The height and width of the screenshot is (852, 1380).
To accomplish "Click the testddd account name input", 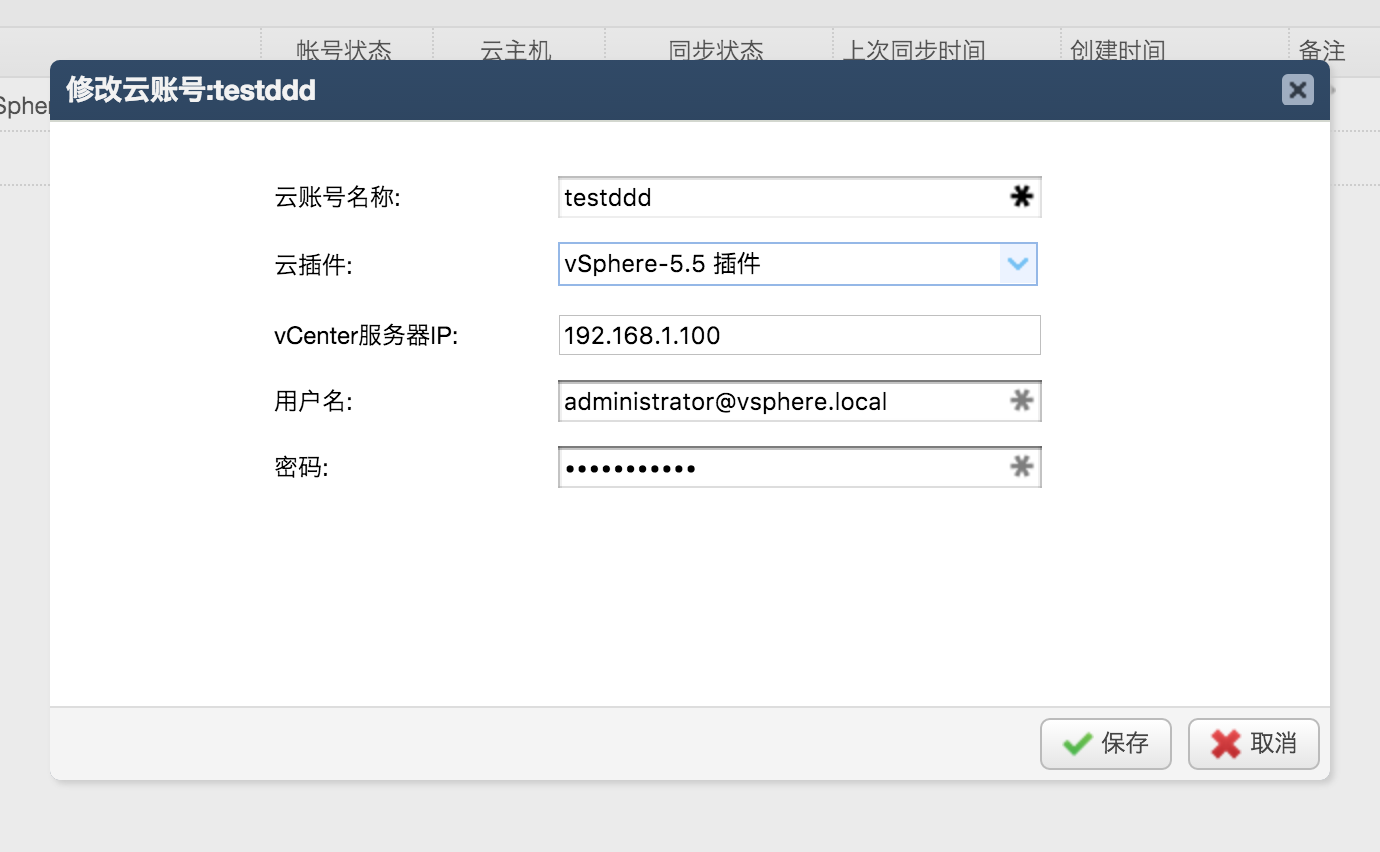I will pos(790,197).
